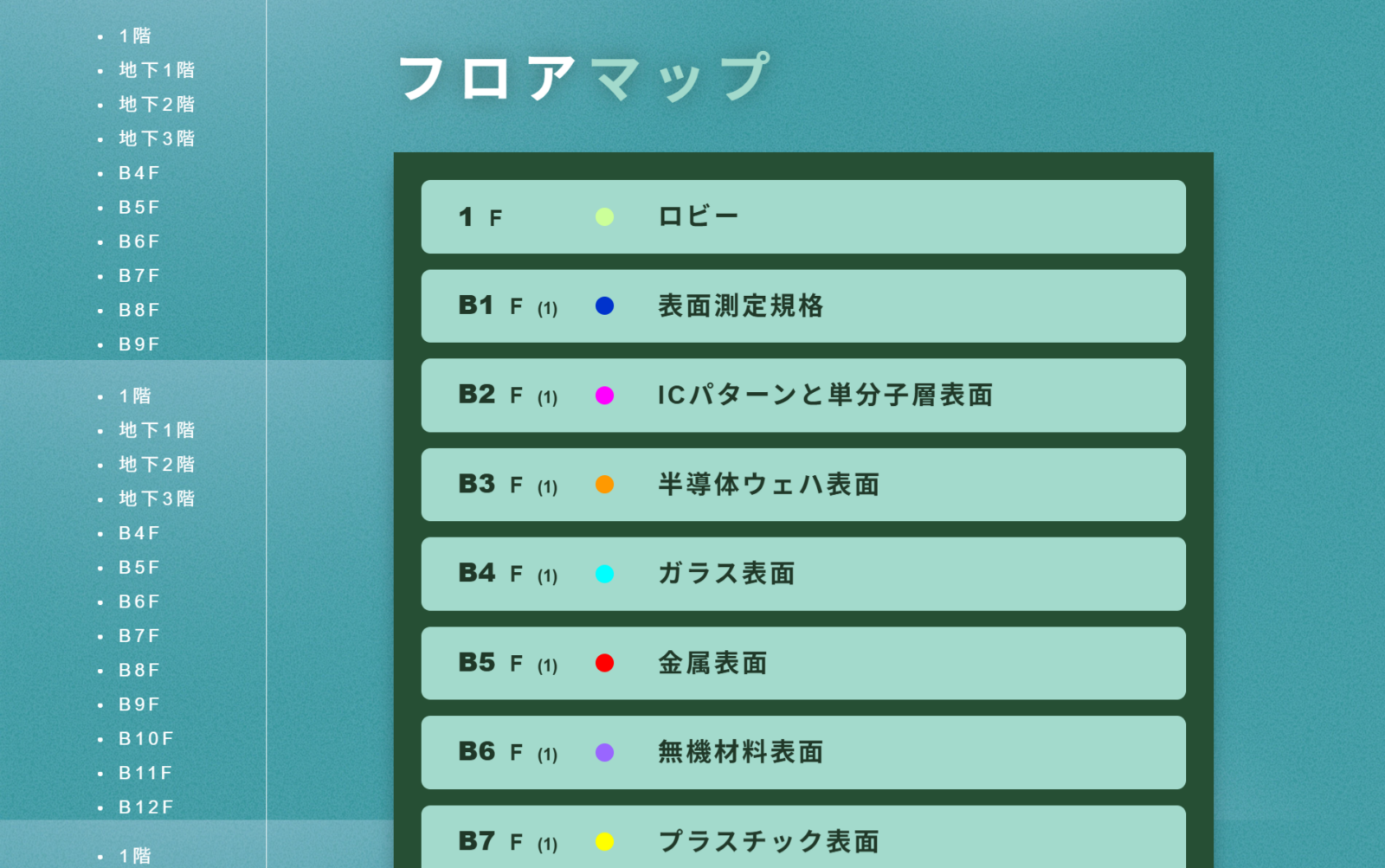1385x868 pixels.
Task: Click the yellow dot beside プラスチック表面
Action: pyautogui.click(x=604, y=841)
